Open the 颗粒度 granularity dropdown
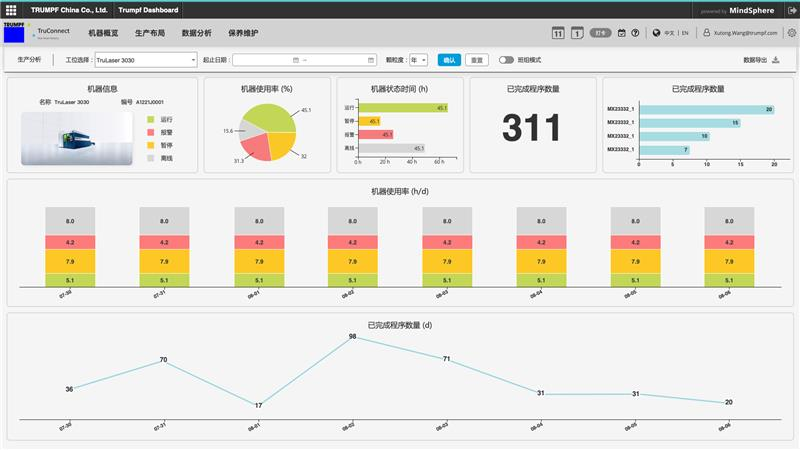800x450 pixels. [418, 60]
